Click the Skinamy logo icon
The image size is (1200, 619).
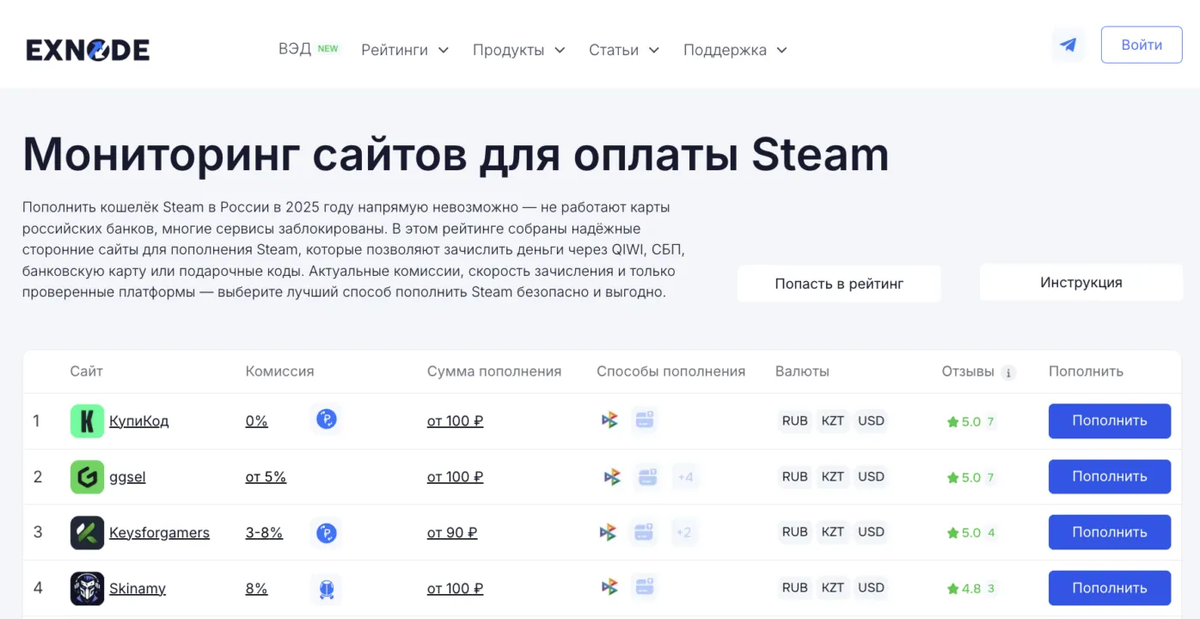coord(87,588)
